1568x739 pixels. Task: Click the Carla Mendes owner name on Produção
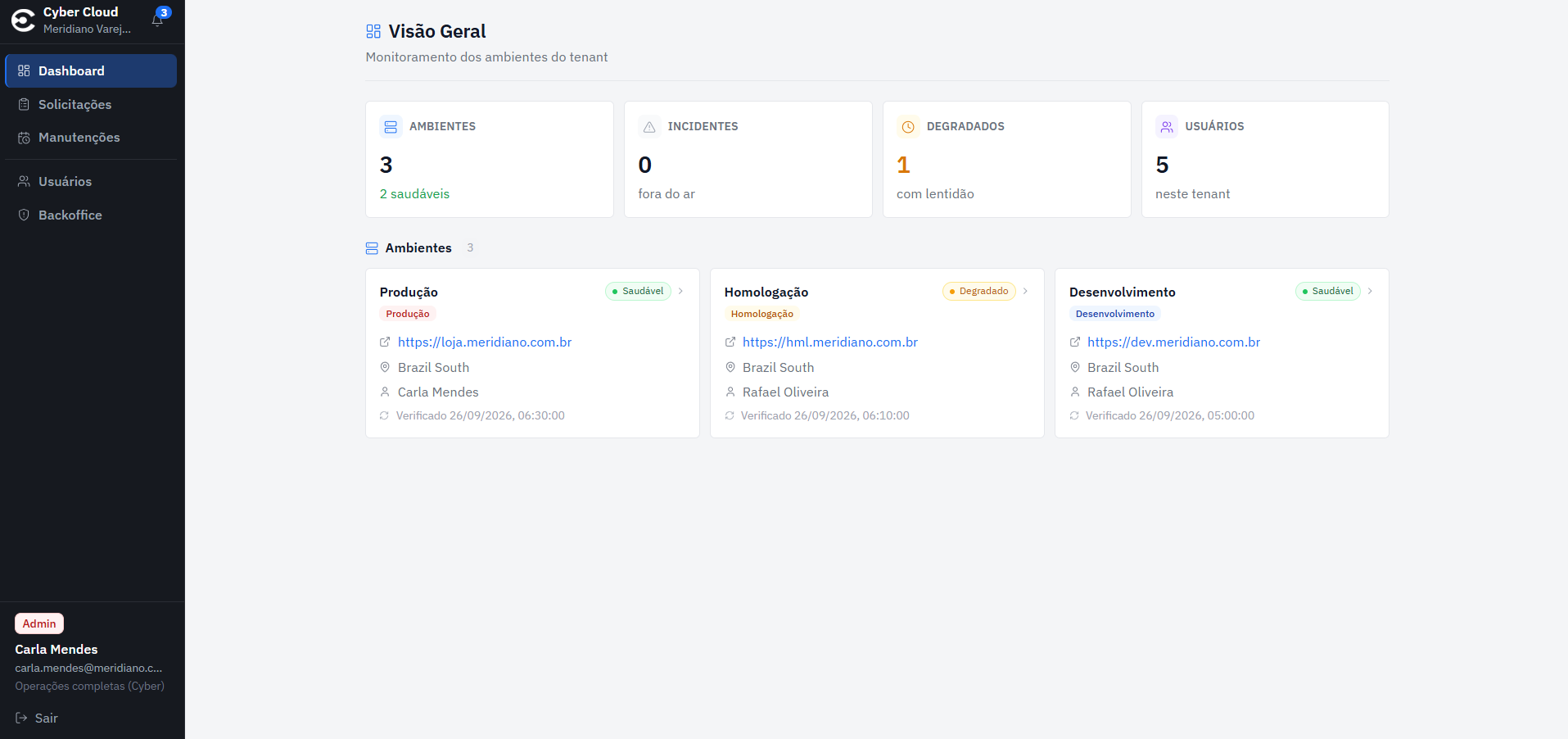438,392
